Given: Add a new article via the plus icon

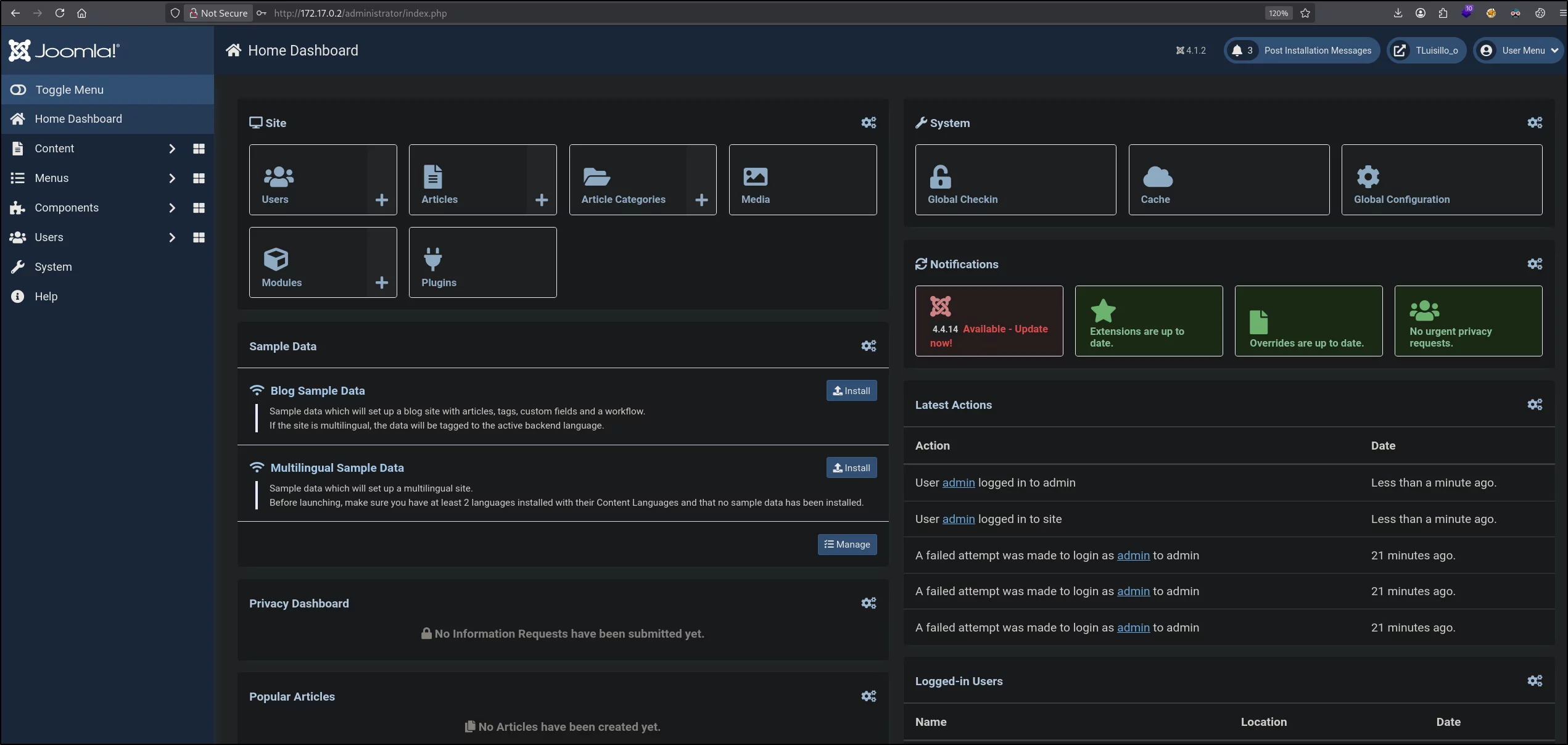Looking at the screenshot, I should tap(542, 200).
